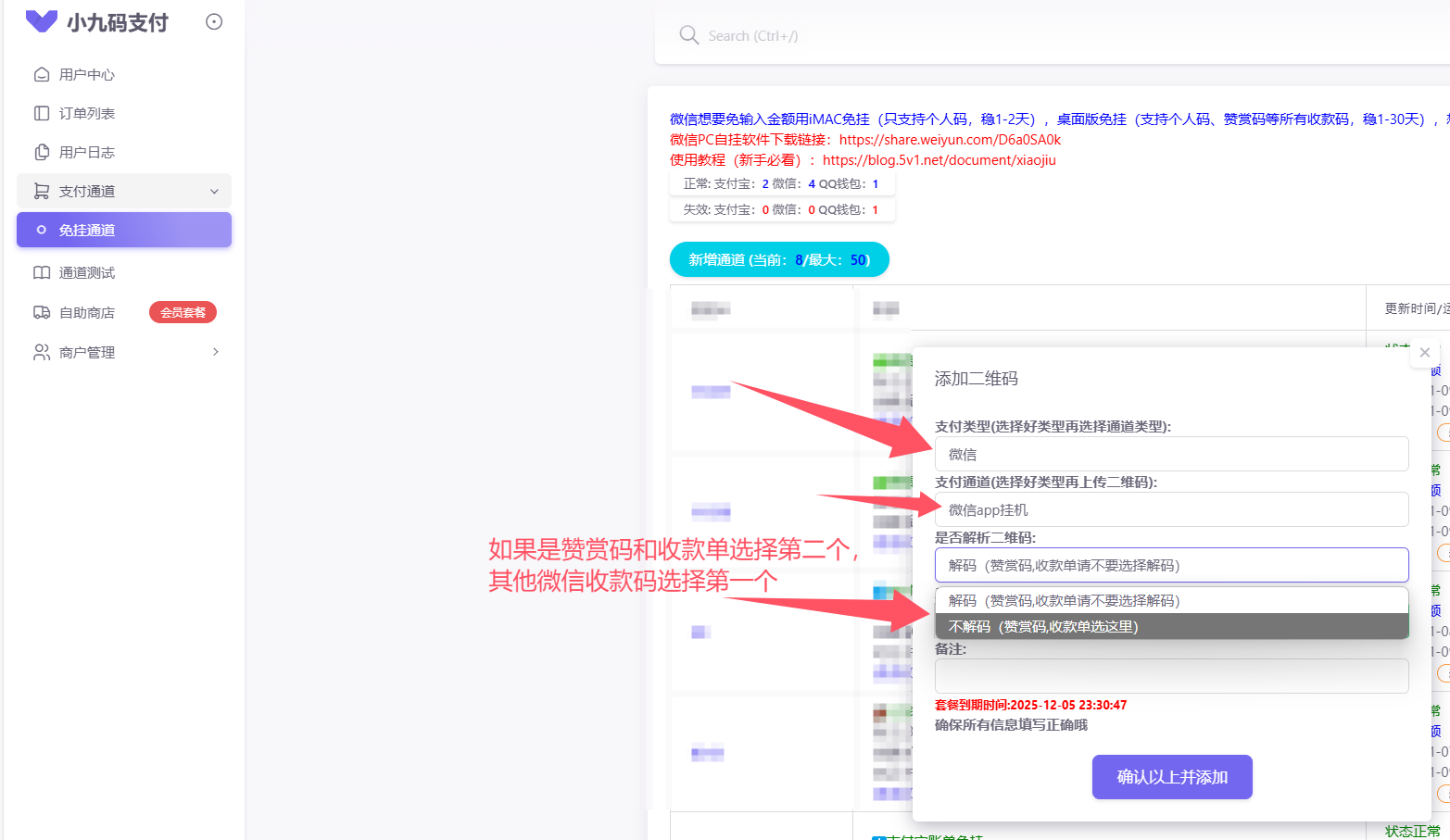
Task: Click the 失效 channel count summary
Action: (x=782, y=209)
